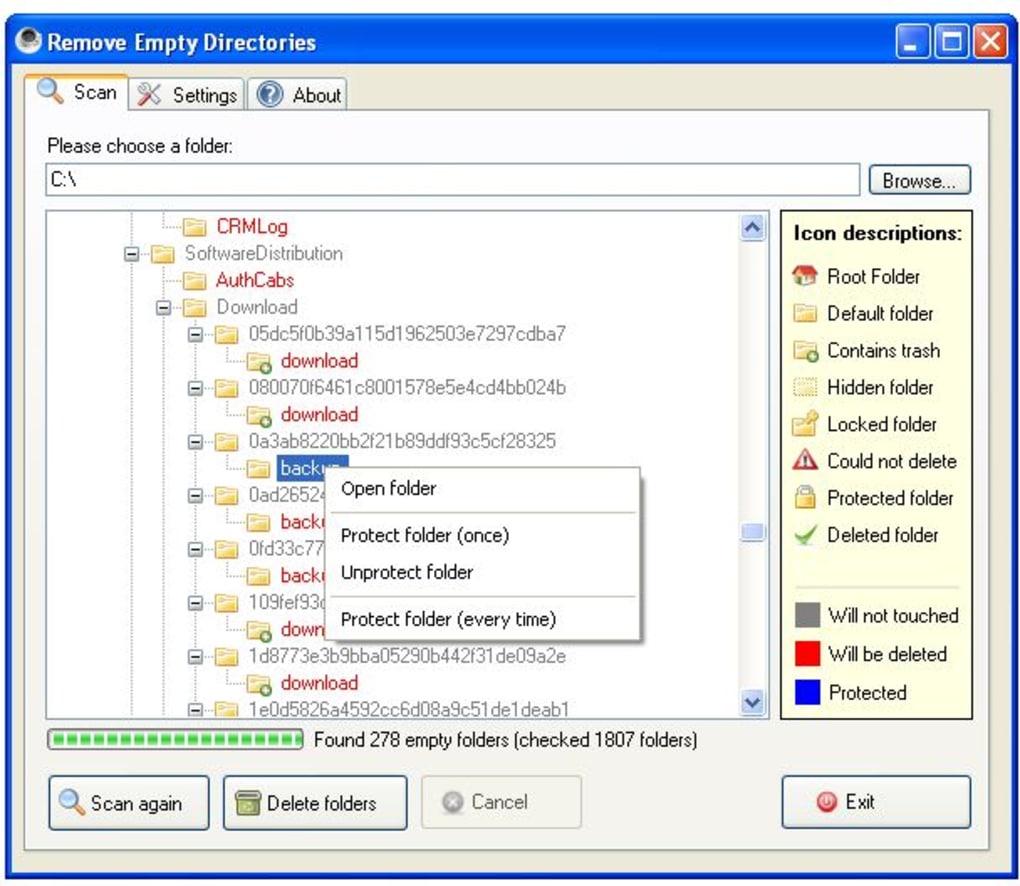
Task: Open the About tab
Action: (299, 95)
